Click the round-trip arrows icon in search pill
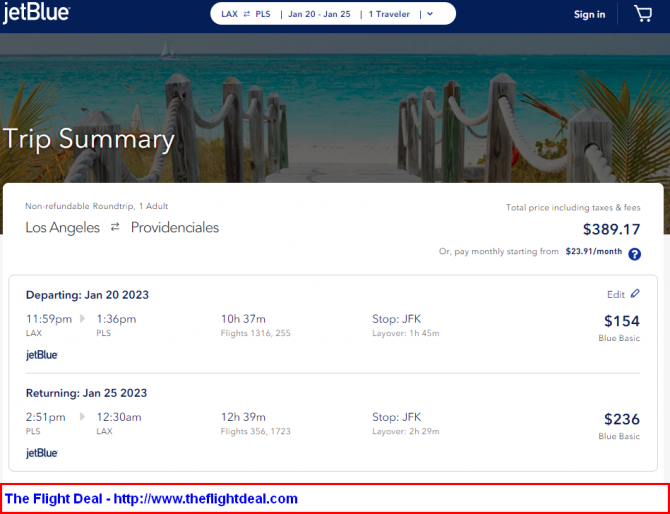The height and width of the screenshot is (514, 670). tap(247, 14)
